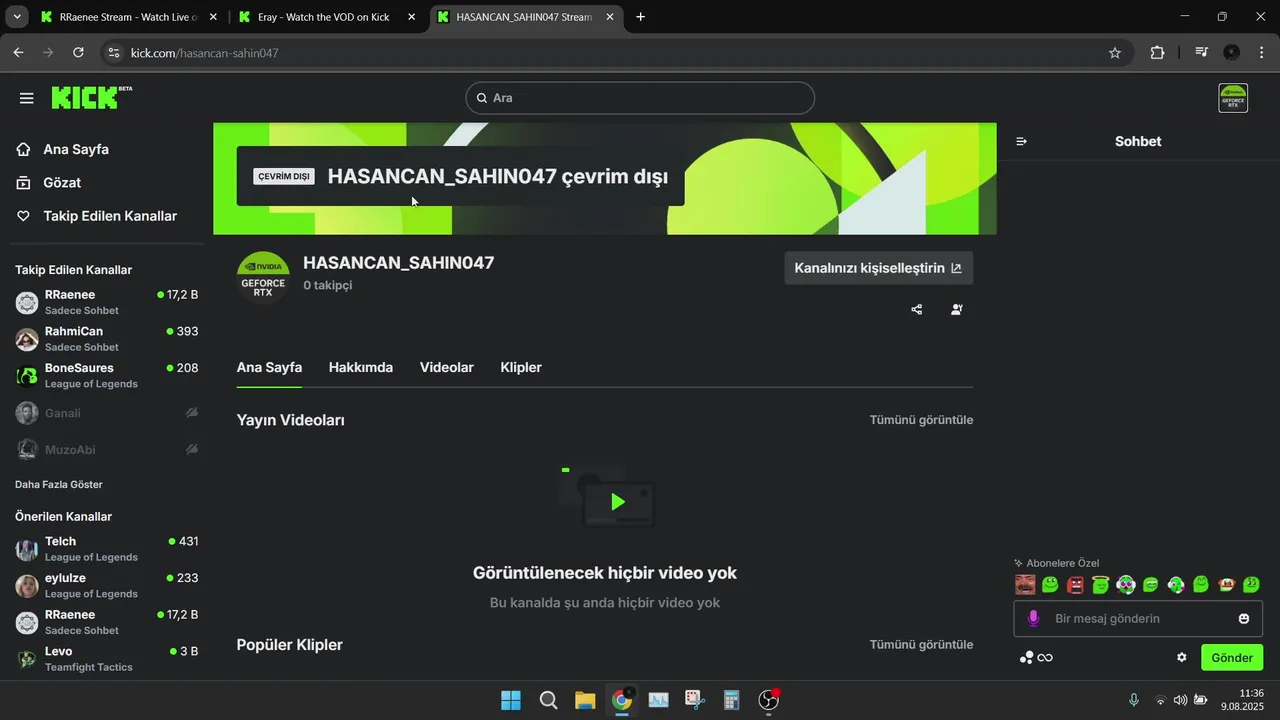Open Levo recommended channel
Image resolution: width=1280 pixels, height=720 pixels.
coord(106,658)
